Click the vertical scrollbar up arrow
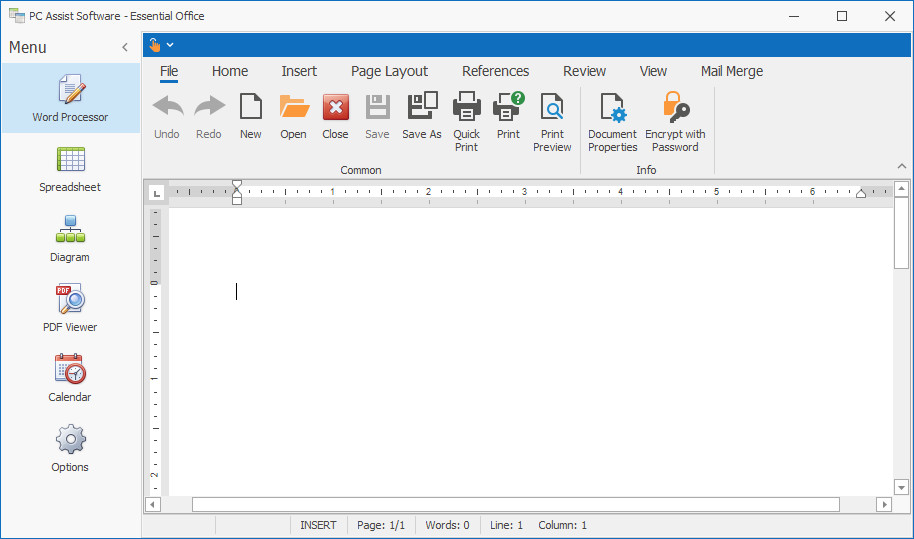This screenshot has width=914, height=539. (x=901, y=189)
